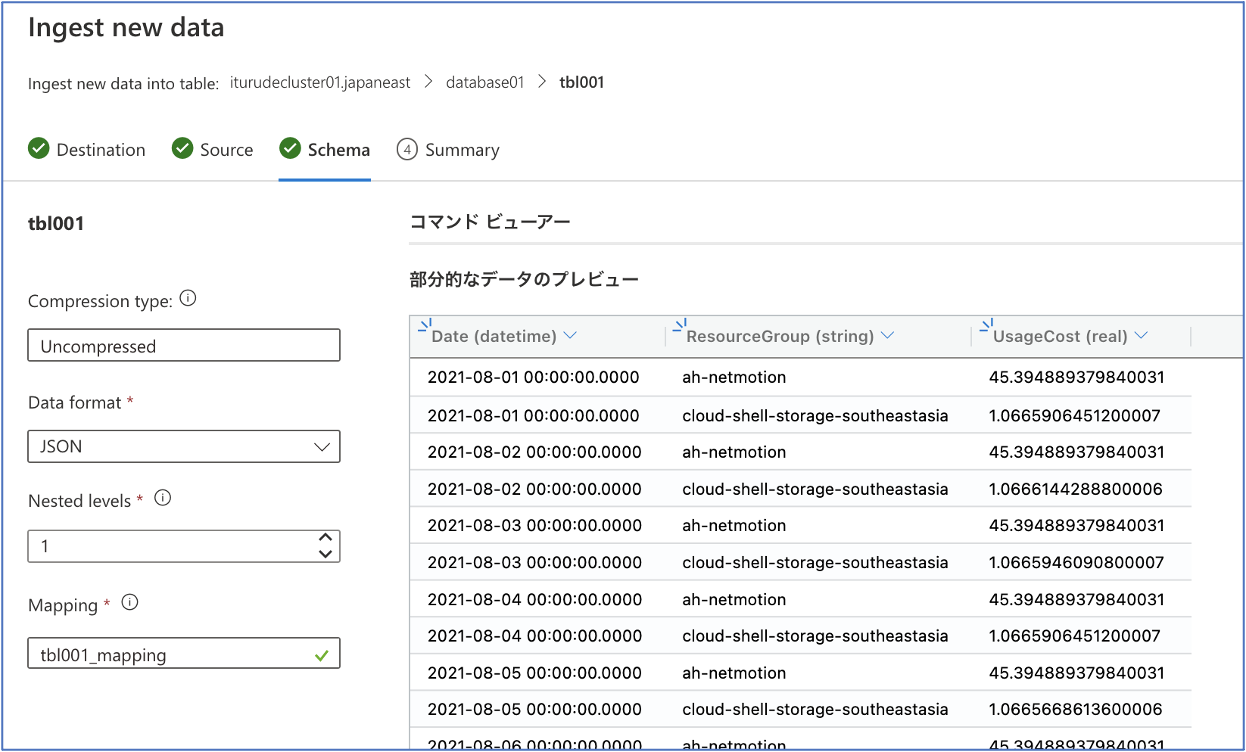Click breadcrumb chevron before database01
The height and width of the screenshot is (752, 1246).
click(x=428, y=83)
